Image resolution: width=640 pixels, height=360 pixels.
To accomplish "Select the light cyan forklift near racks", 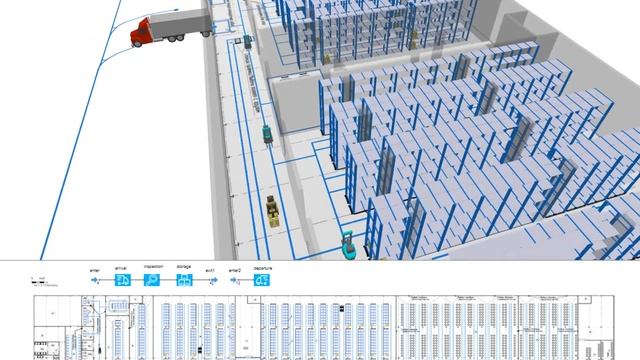I will 348,245.
